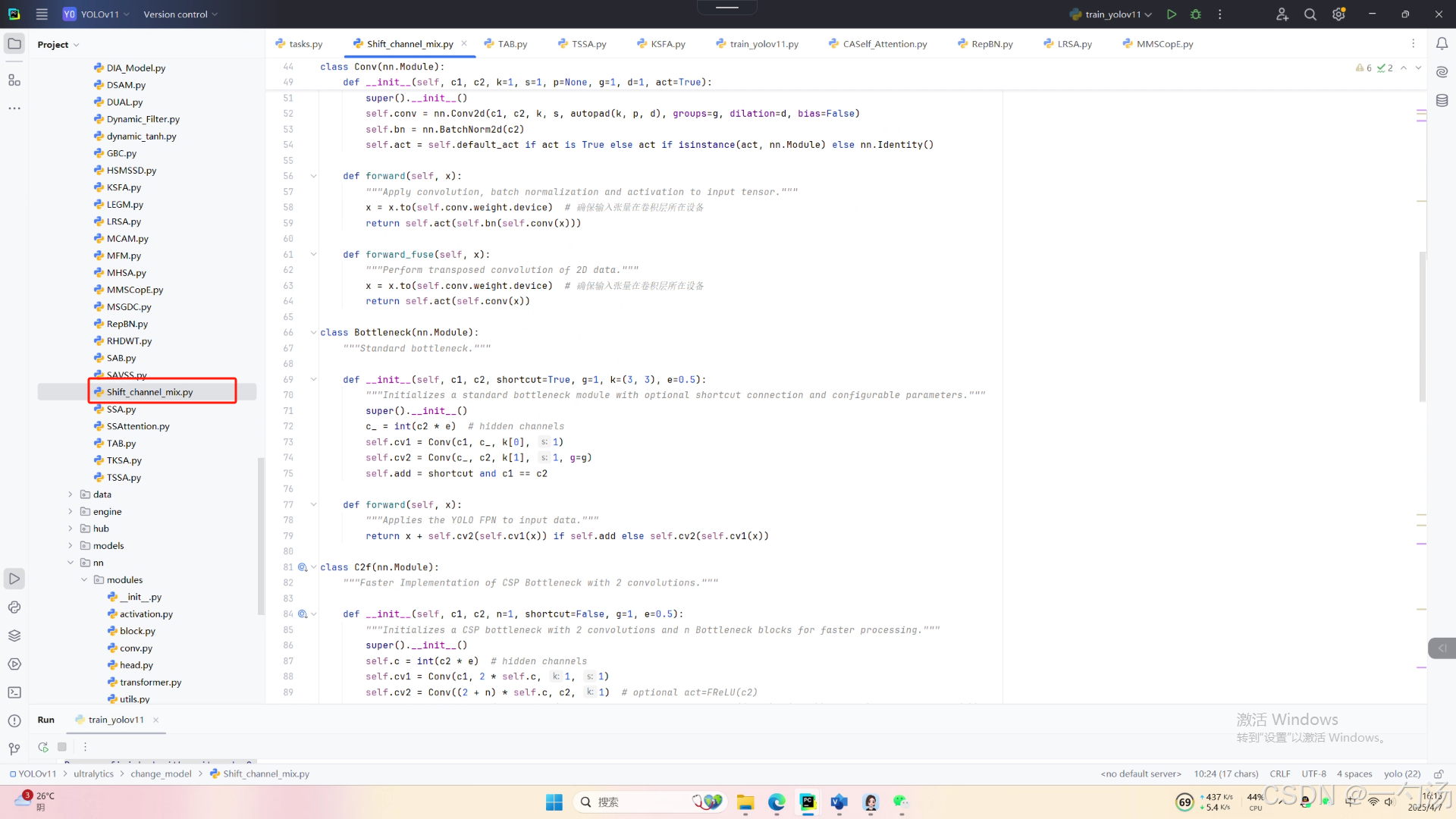Open the Python Console tool window
This screenshot has width=1456, height=819.
click(14, 607)
